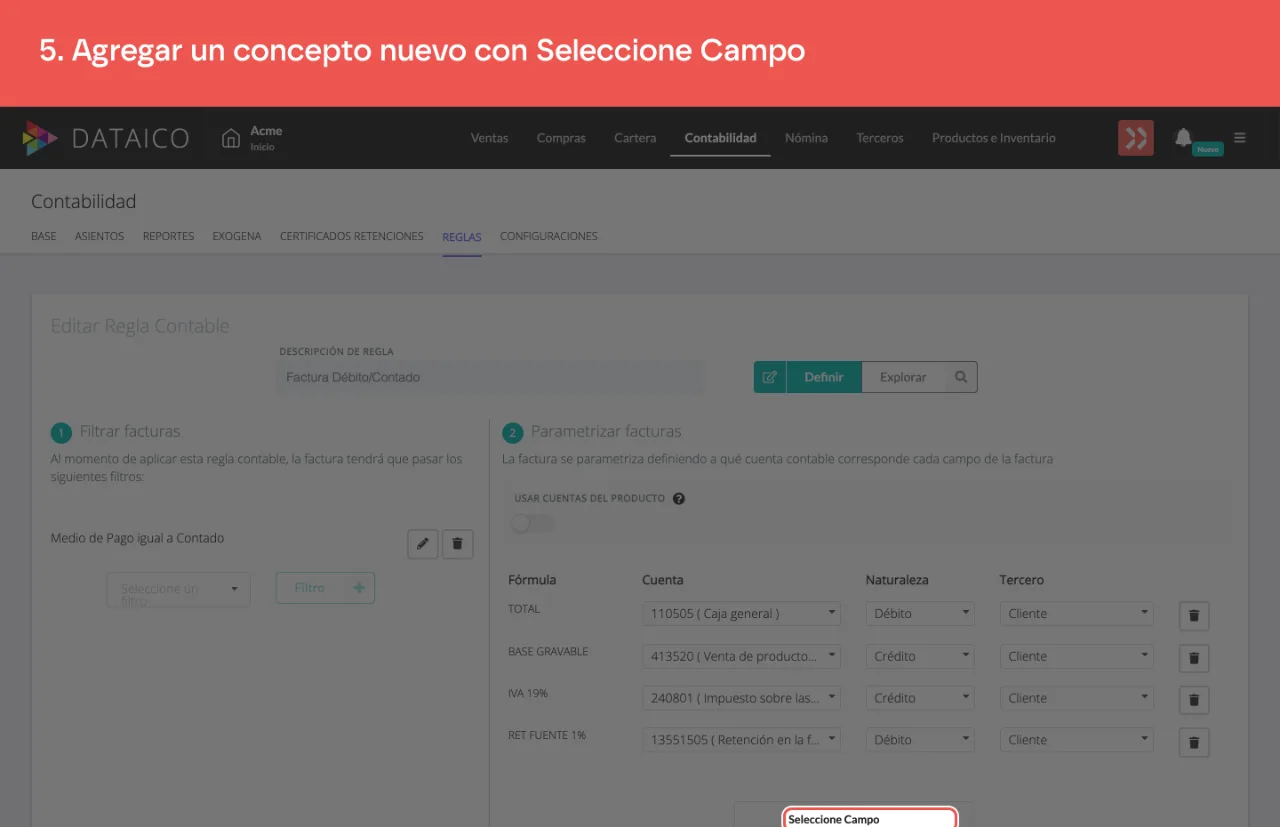Click the Explorar button
Screen dimensions: 1280x827
903,377
